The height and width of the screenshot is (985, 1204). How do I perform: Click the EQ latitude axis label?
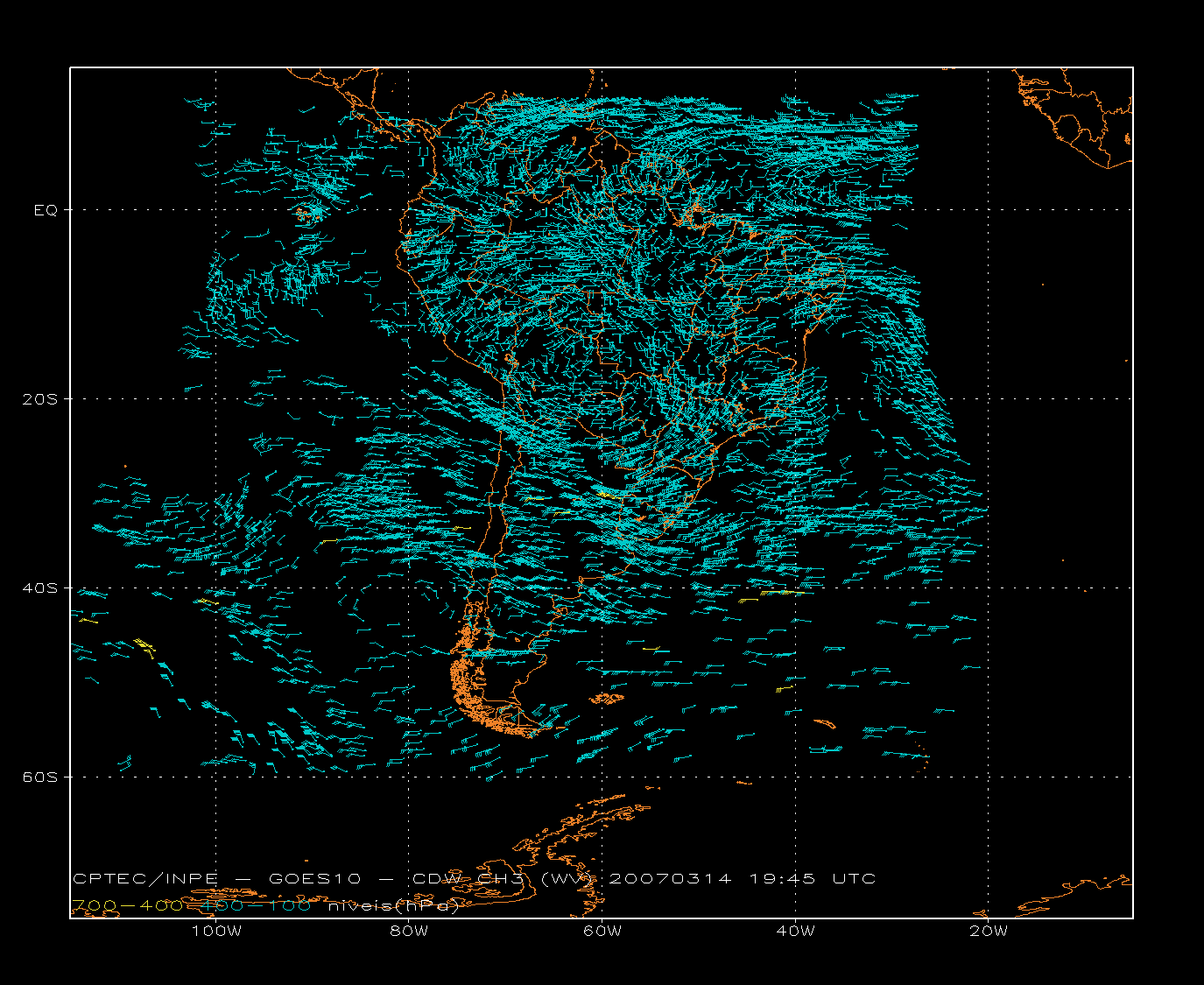46,210
